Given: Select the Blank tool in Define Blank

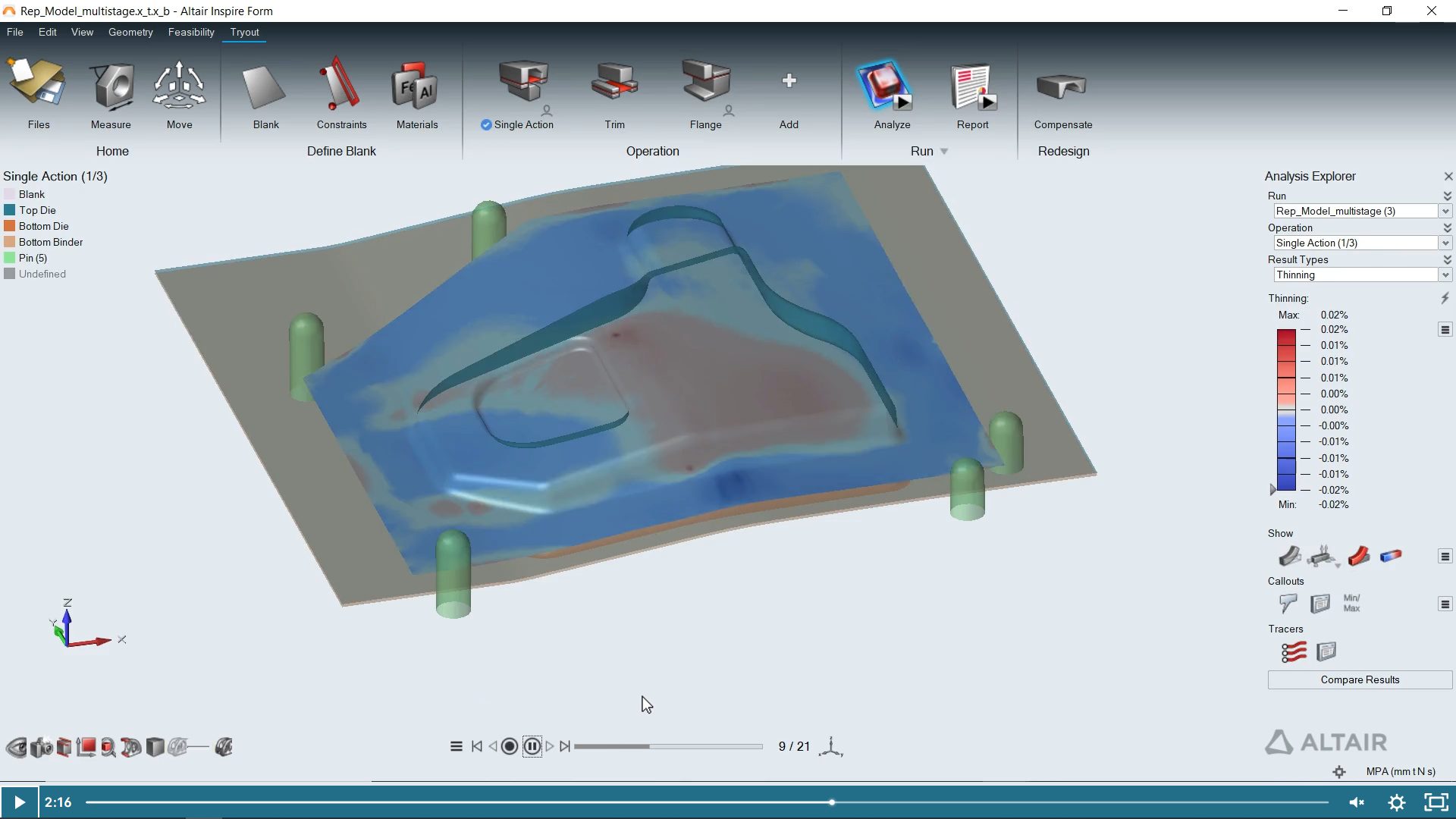Looking at the screenshot, I should 265,91.
